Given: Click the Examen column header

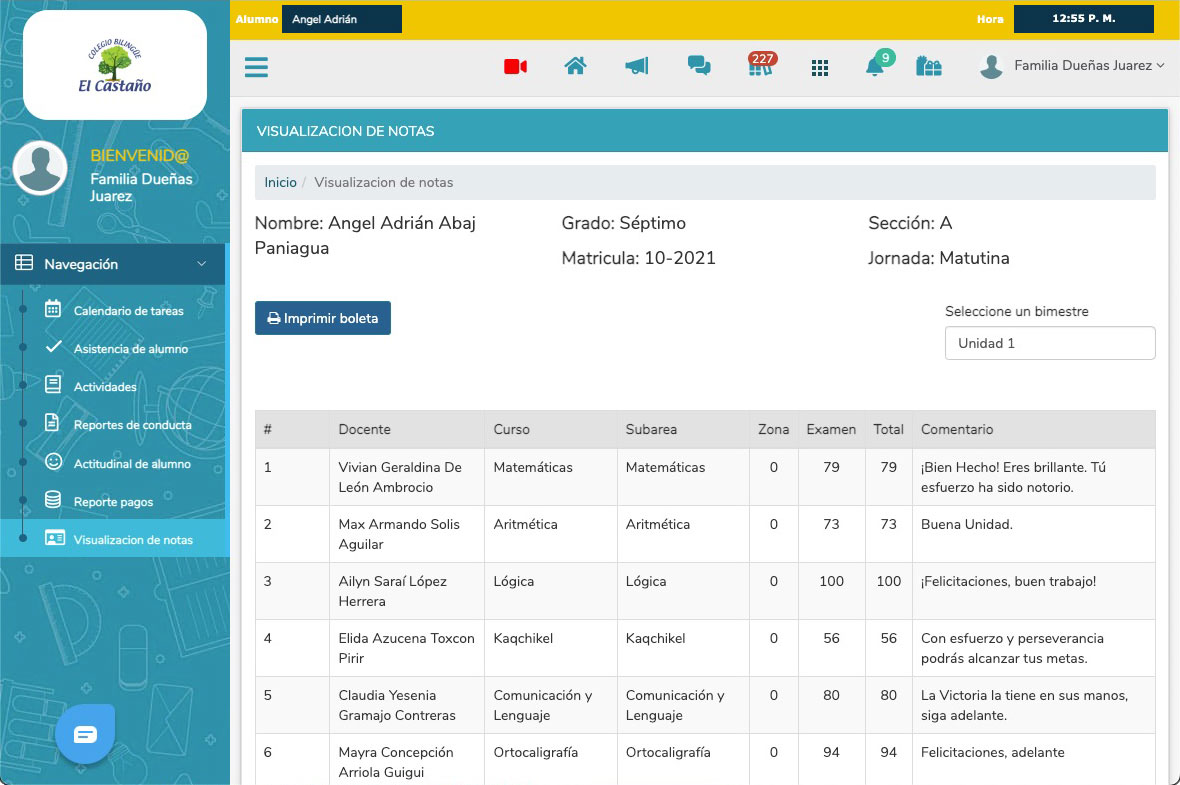Looking at the screenshot, I should pyautogui.click(x=831, y=430).
